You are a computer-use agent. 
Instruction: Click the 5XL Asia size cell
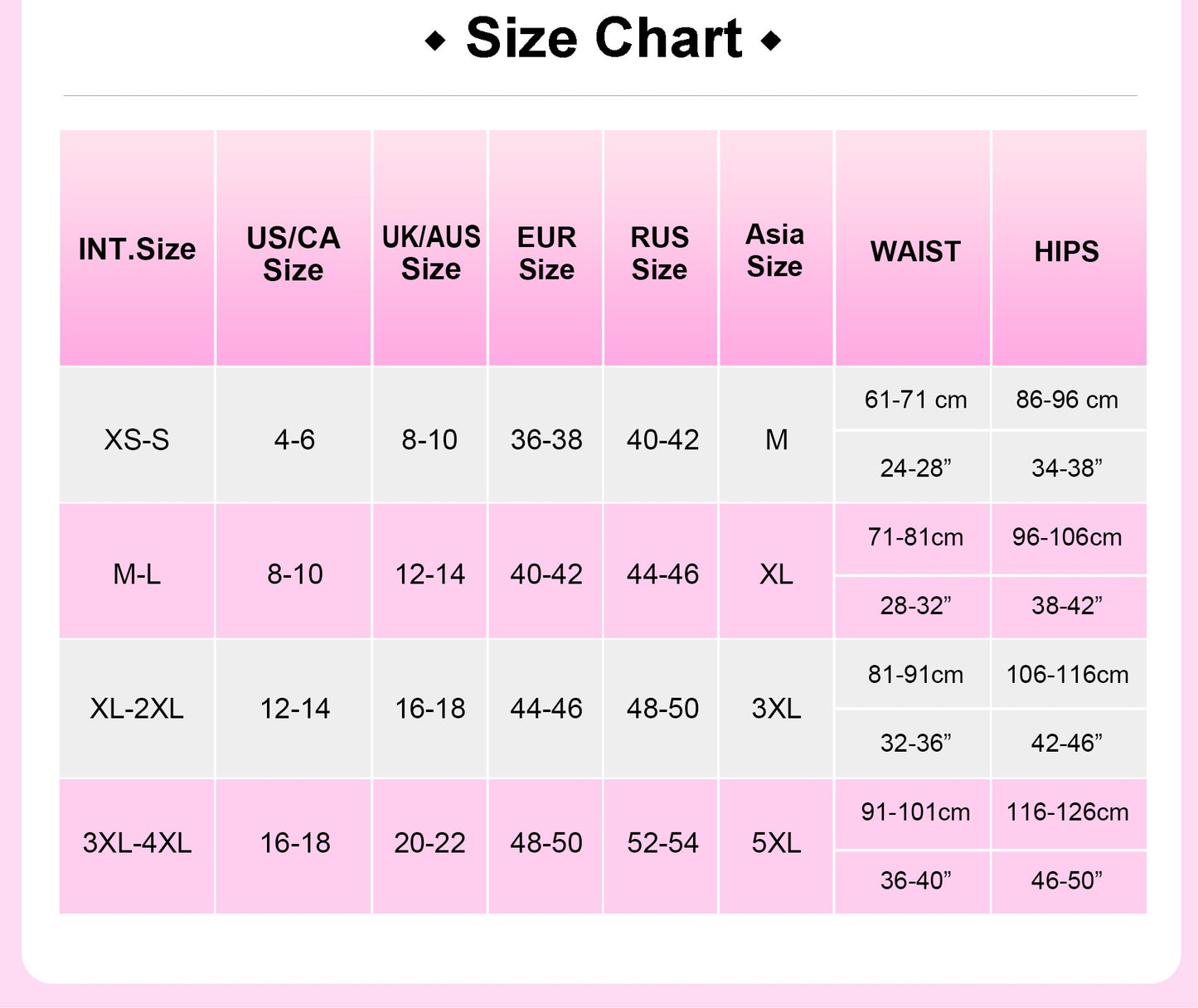click(x=776, y=843)
